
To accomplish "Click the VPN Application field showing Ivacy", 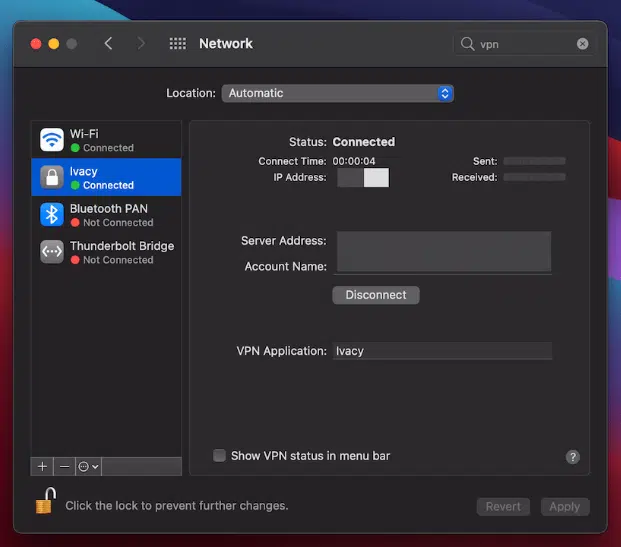I will click(442, 351).
